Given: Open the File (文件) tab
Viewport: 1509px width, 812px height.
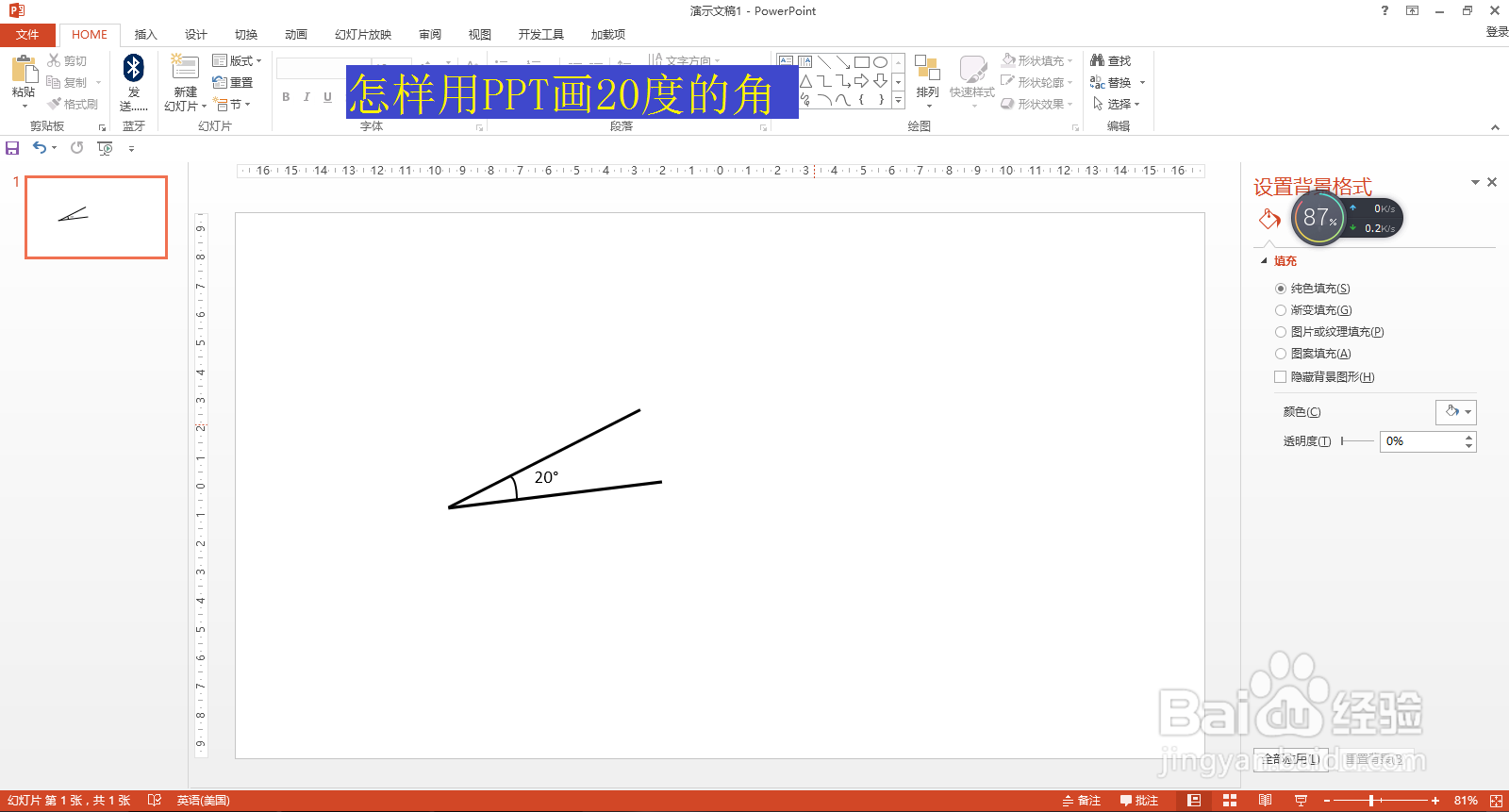Looking at the screenshot, I should [27, 35].
